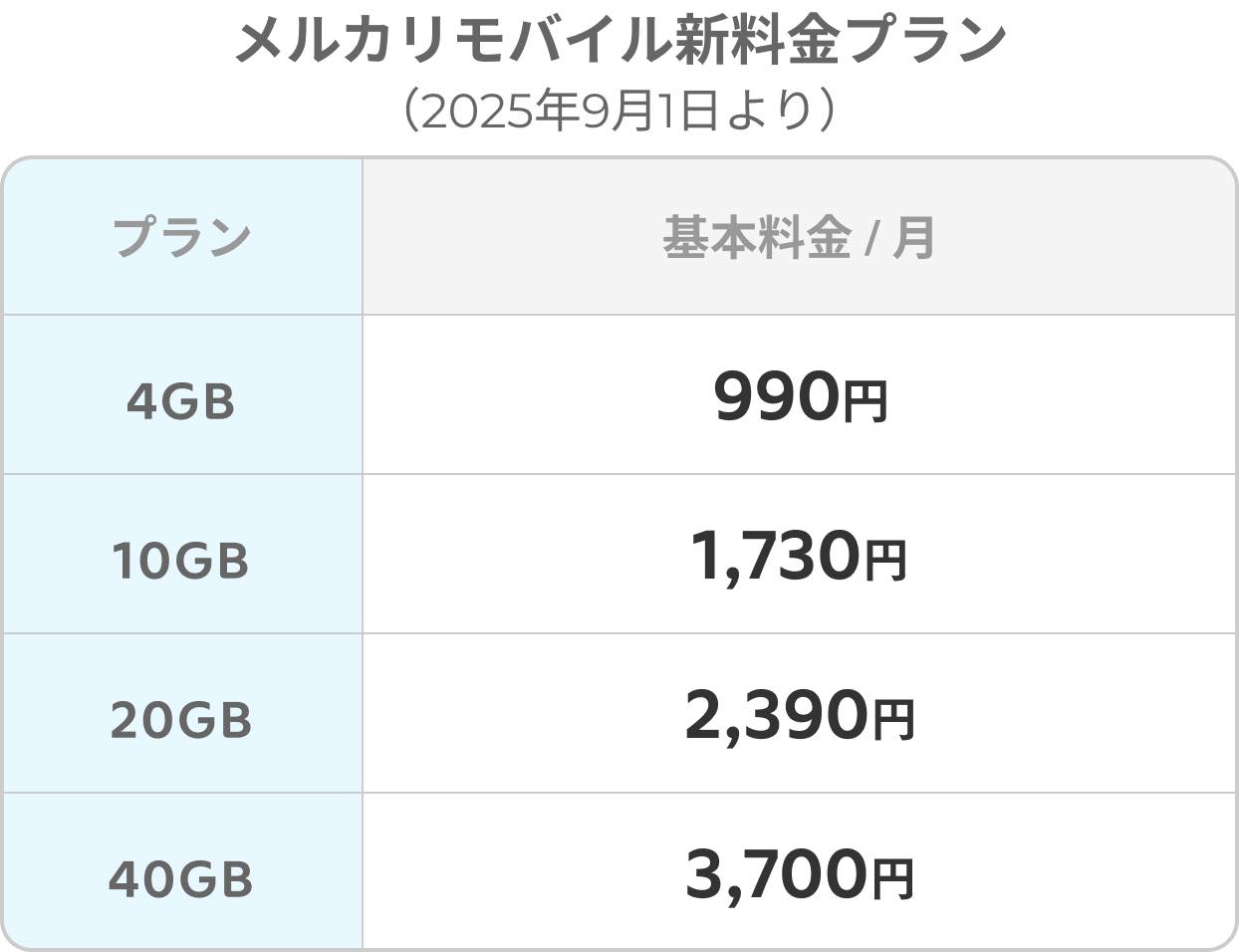Image resolution: width=1239 pixels, height=952 pixels.
Task: Click the 3,700円 price
Action: (x=800, y=874)
